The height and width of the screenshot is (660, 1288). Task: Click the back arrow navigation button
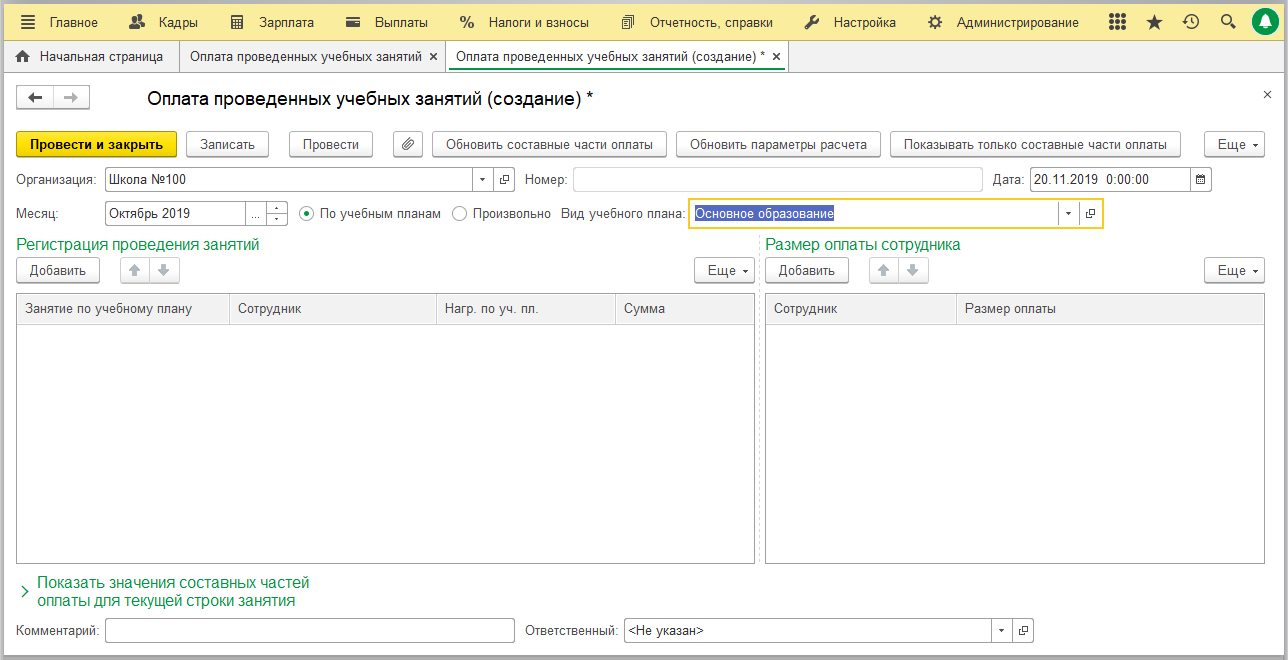(x=35, y=97)
